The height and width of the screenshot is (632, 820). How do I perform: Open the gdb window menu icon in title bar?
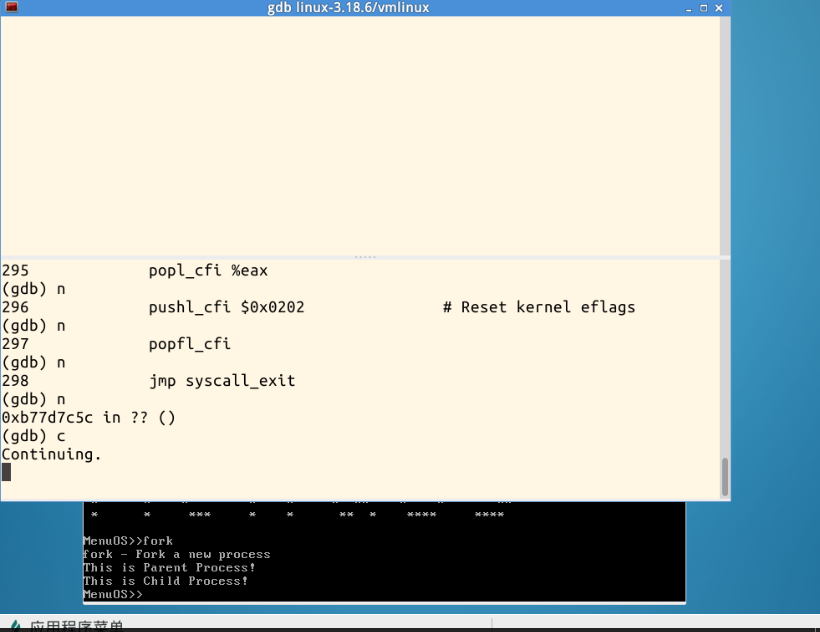point(12,7)
